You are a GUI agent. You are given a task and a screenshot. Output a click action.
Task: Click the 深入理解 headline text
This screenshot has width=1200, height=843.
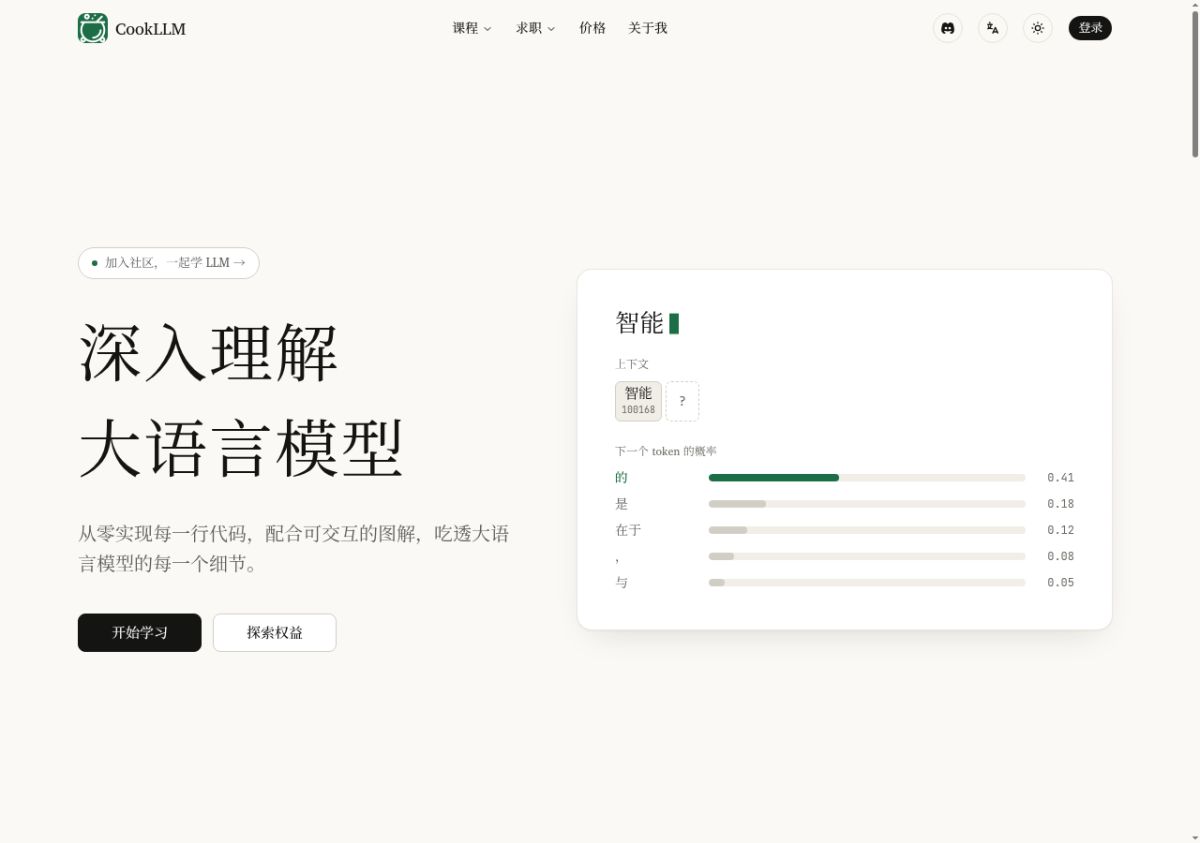click(x=208, y=353)
